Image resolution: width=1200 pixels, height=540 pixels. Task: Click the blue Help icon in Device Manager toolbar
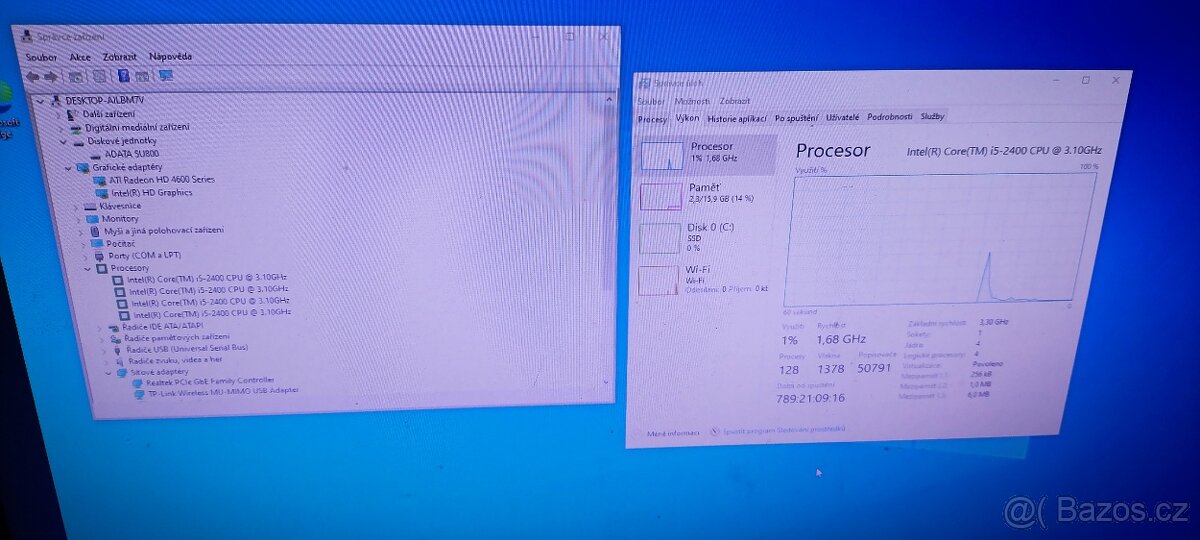click(x=124, y=75)
